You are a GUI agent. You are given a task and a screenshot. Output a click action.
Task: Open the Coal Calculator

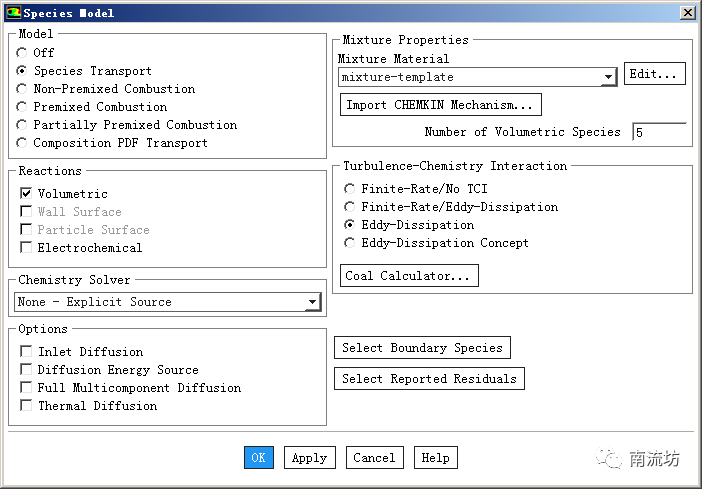point(408,276)
